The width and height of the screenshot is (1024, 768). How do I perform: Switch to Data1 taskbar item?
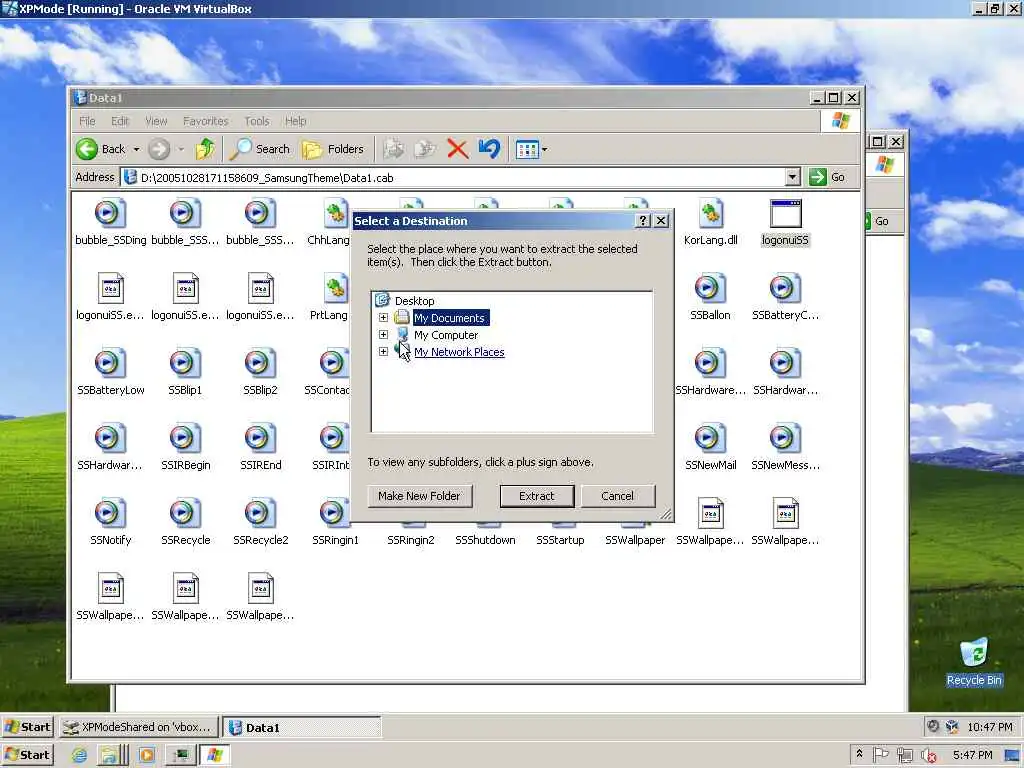302,728
